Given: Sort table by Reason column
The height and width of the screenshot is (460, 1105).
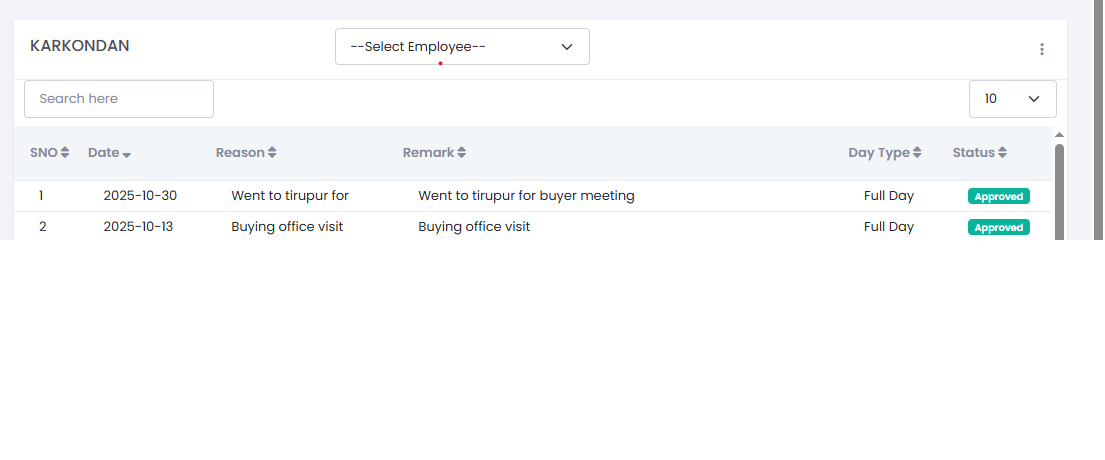Looking at the screenshot, I should point(246,153).
